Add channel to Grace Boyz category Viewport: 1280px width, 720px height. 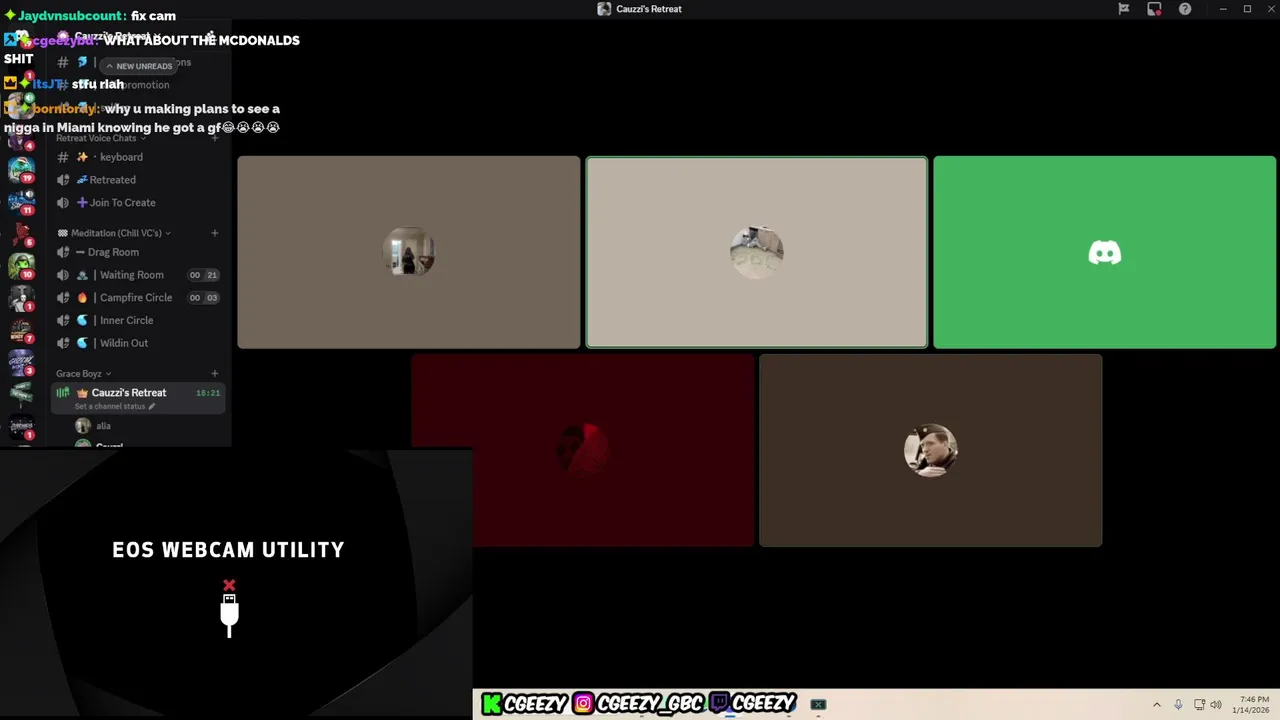click(214, 374)
